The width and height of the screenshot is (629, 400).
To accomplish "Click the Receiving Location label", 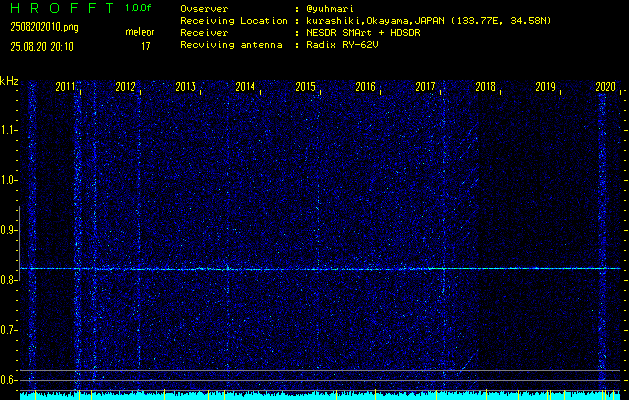I will coord(234,21).
